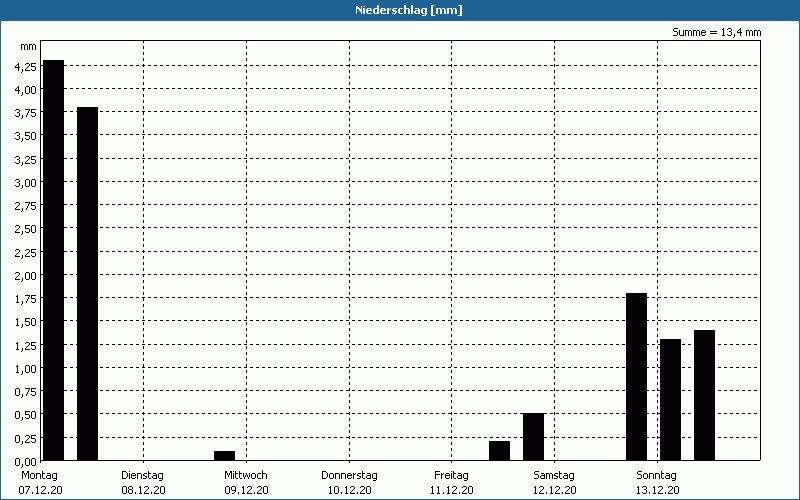Click the '3,50' y-axis value
Image resolution: width=800 pixels, height=500 pixels.
26,136
